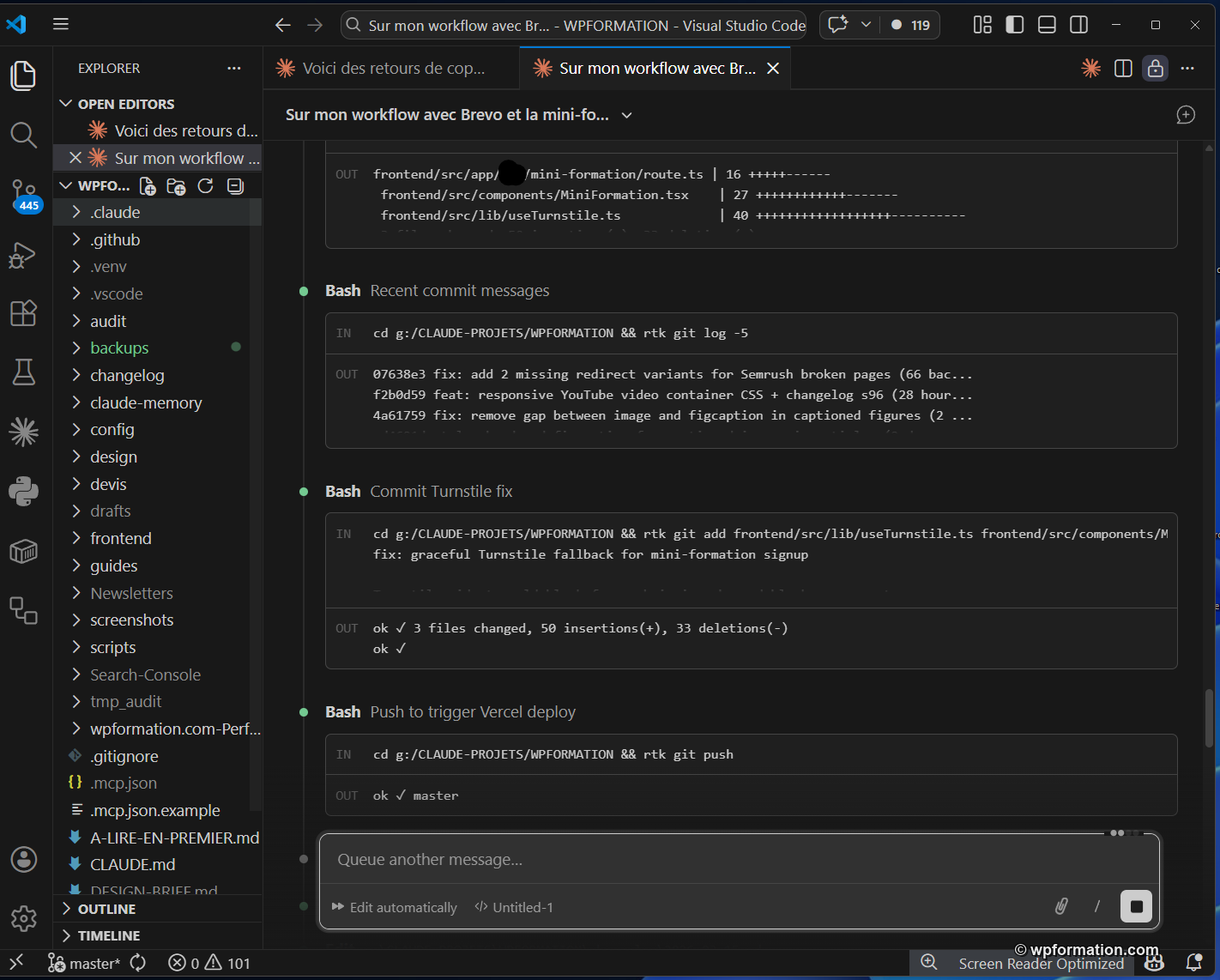Open the notifications bell in status bar

click(x=1193, y=963)
